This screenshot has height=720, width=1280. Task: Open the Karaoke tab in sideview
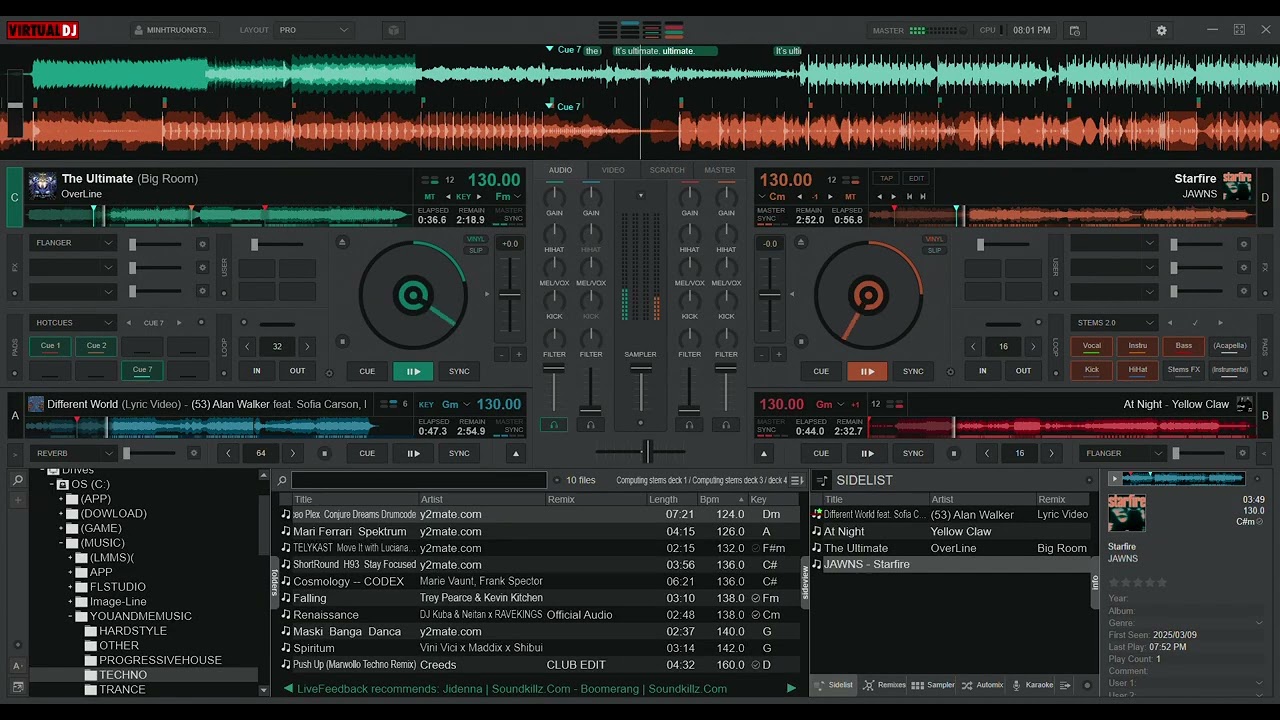coord(1033,685)
